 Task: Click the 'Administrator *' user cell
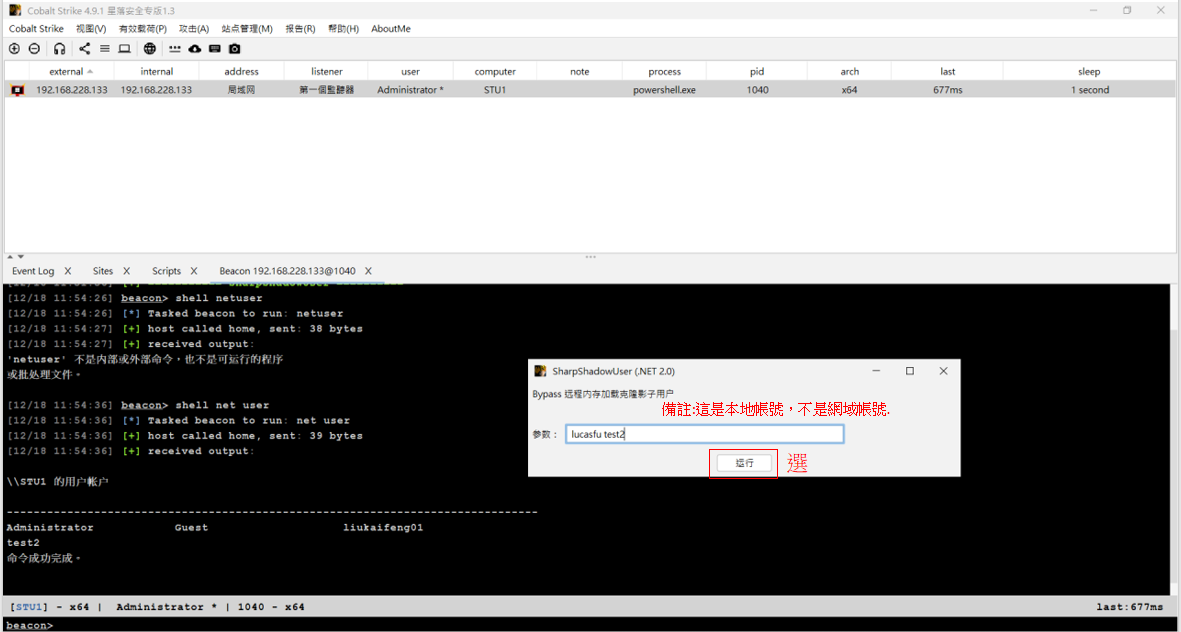[410, 90]
